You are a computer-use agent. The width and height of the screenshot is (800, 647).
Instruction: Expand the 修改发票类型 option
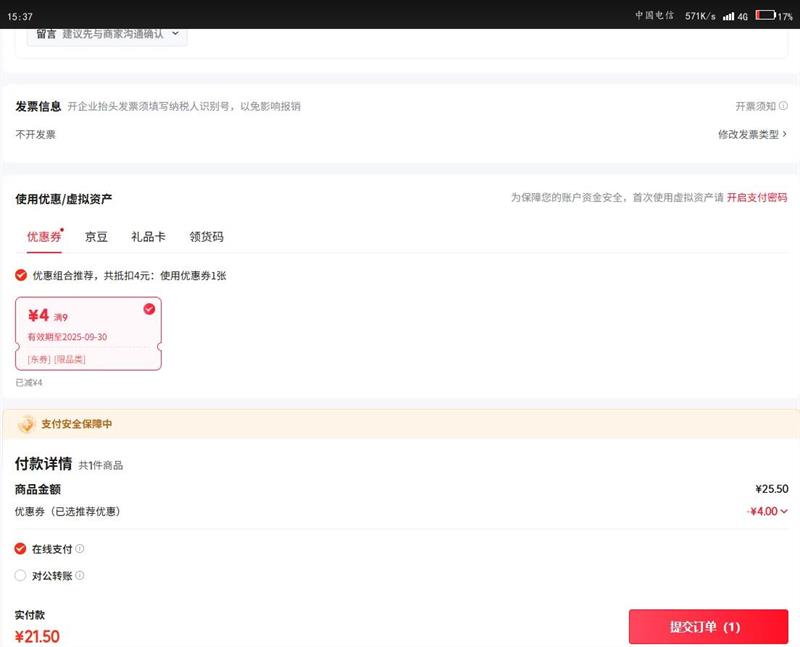point(752,134)
